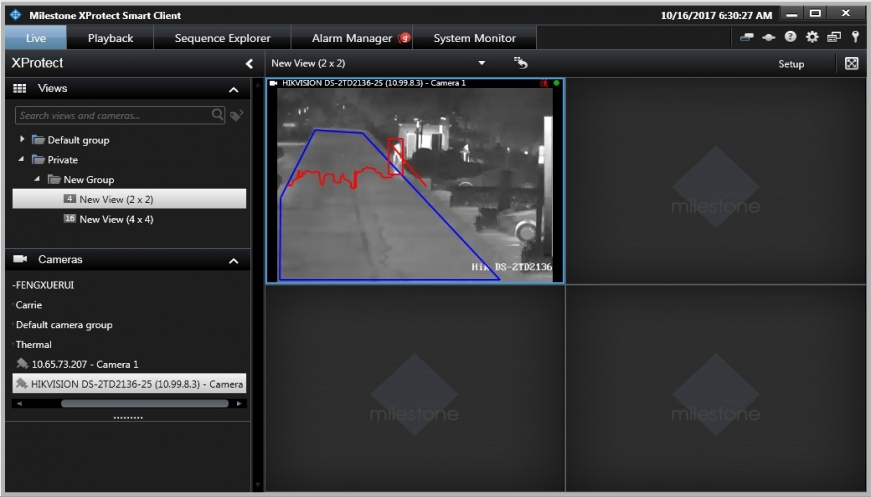Click the Setup button

point(791,64)
